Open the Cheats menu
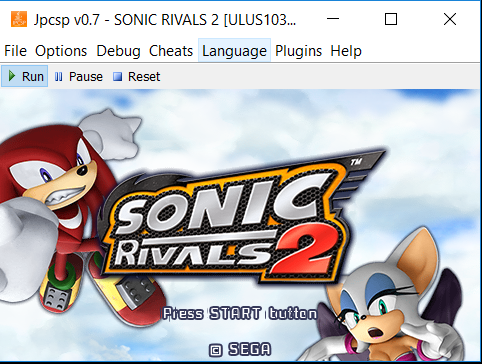The height and width of the screenshot is (364, 482). point(171,51)
